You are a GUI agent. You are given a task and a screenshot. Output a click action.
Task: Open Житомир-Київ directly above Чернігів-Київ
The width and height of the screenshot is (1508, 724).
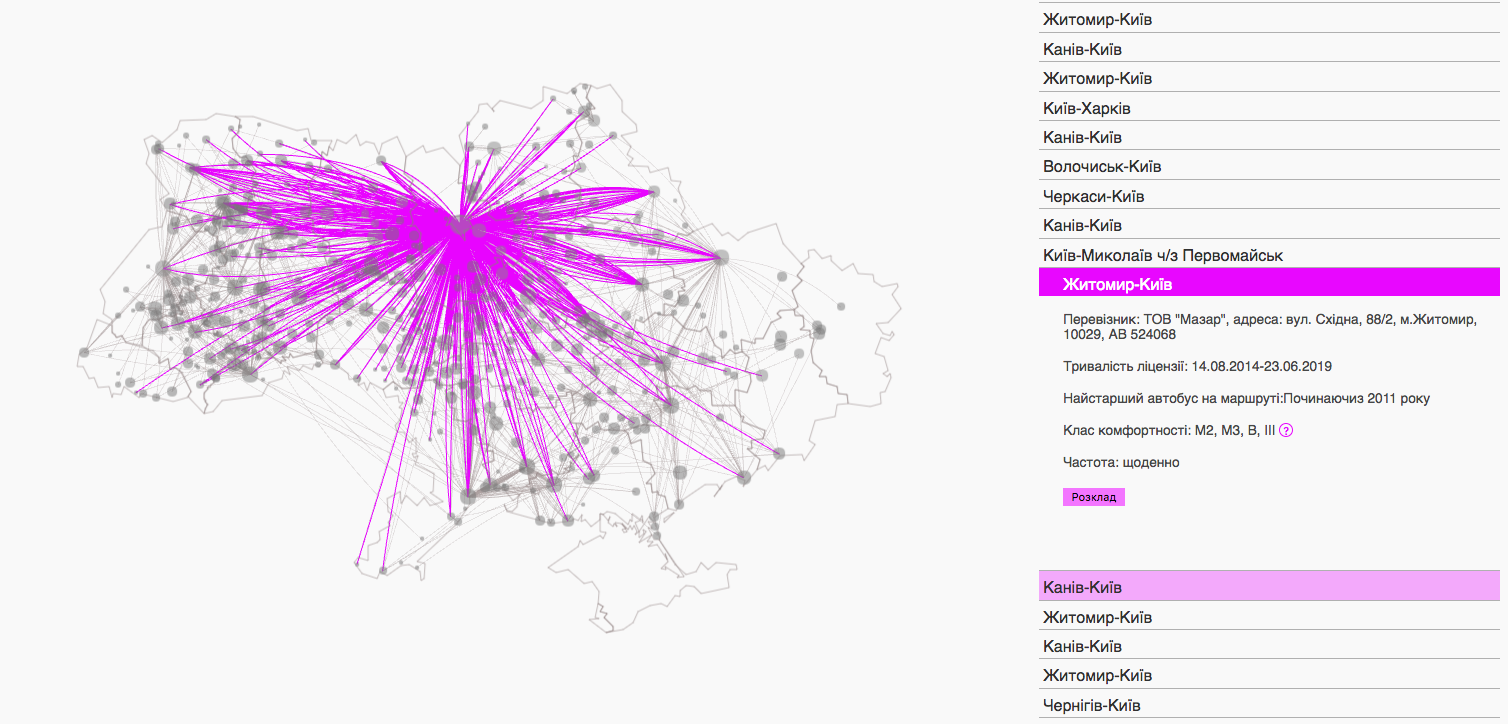1097,676
